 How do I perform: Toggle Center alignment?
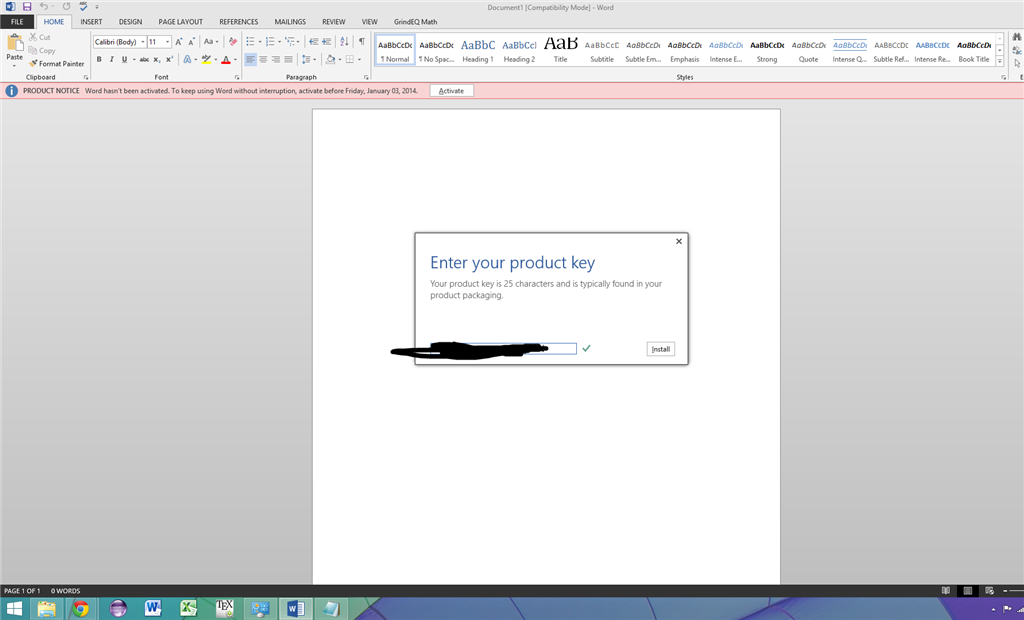pos(263,59)
